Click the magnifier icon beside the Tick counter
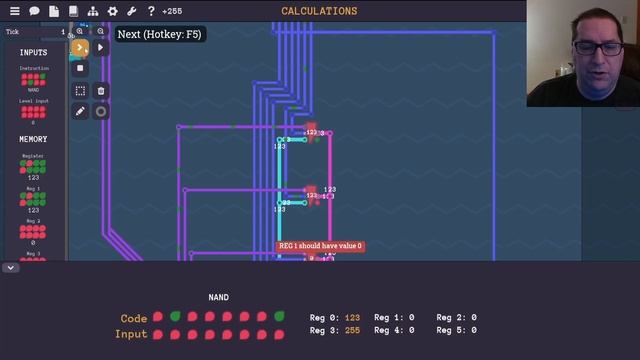The image size is (640, 360). [80, 31]
